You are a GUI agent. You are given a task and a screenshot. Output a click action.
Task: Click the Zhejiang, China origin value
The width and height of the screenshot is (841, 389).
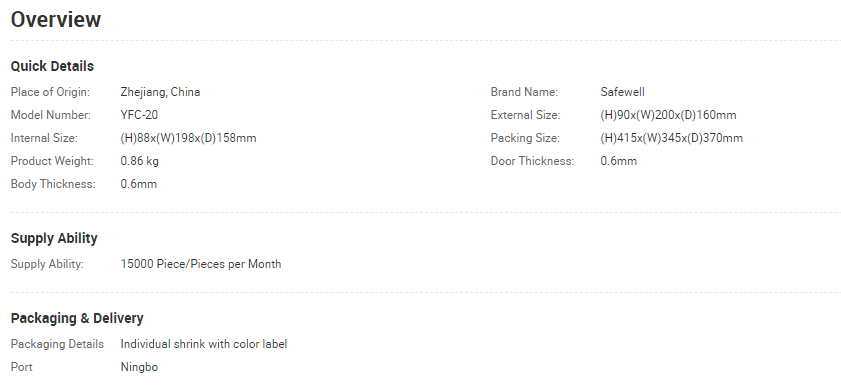click(x=160, y=92)
